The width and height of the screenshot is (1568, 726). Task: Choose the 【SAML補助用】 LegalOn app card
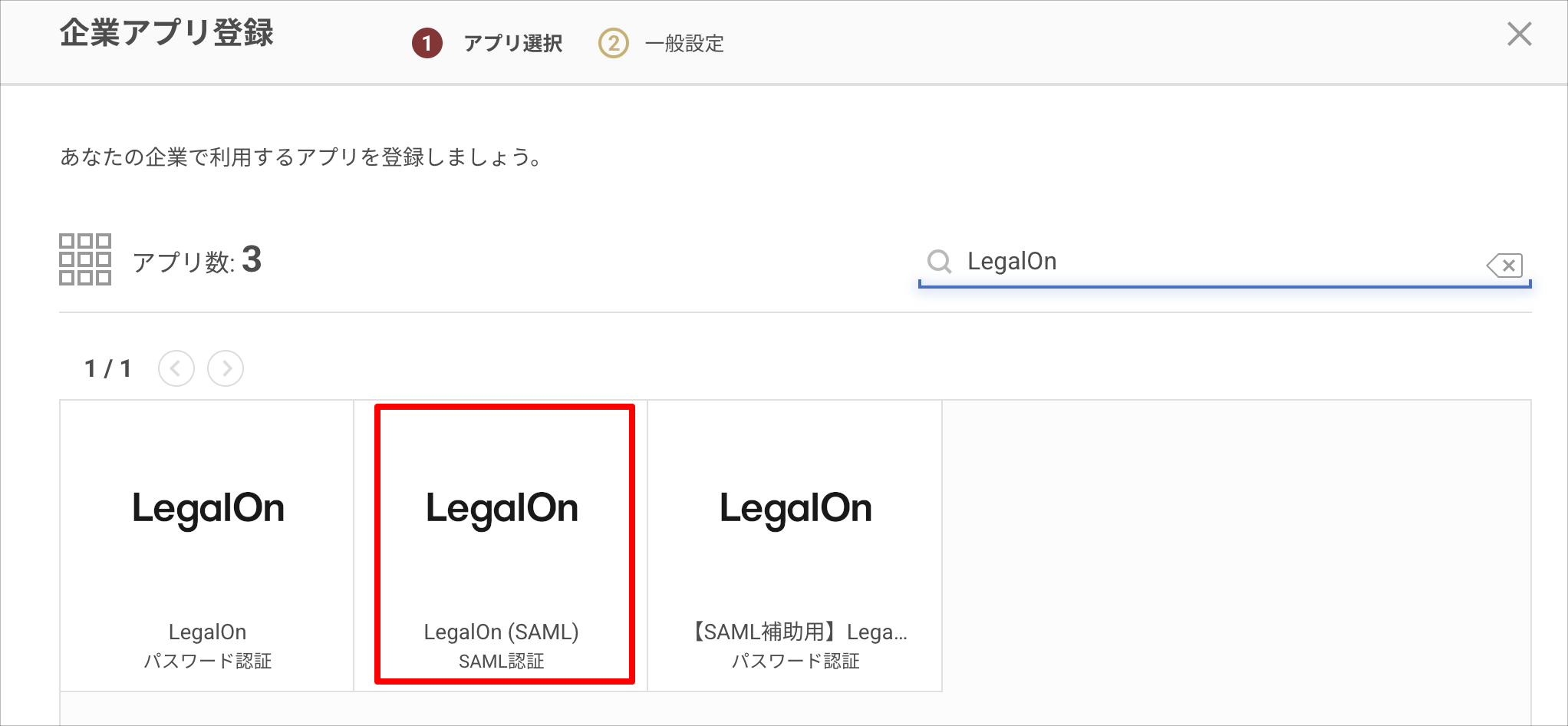pos(796,546)
